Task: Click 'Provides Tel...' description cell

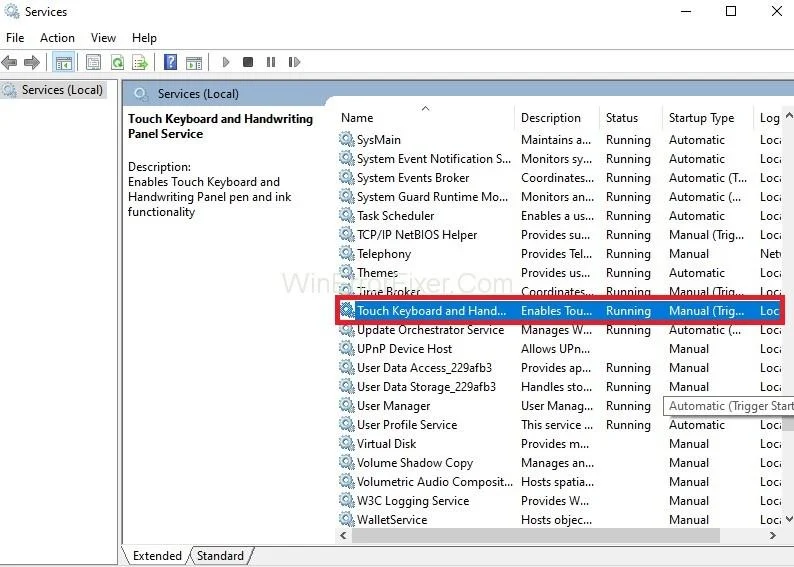Action: tap(556, 254)
